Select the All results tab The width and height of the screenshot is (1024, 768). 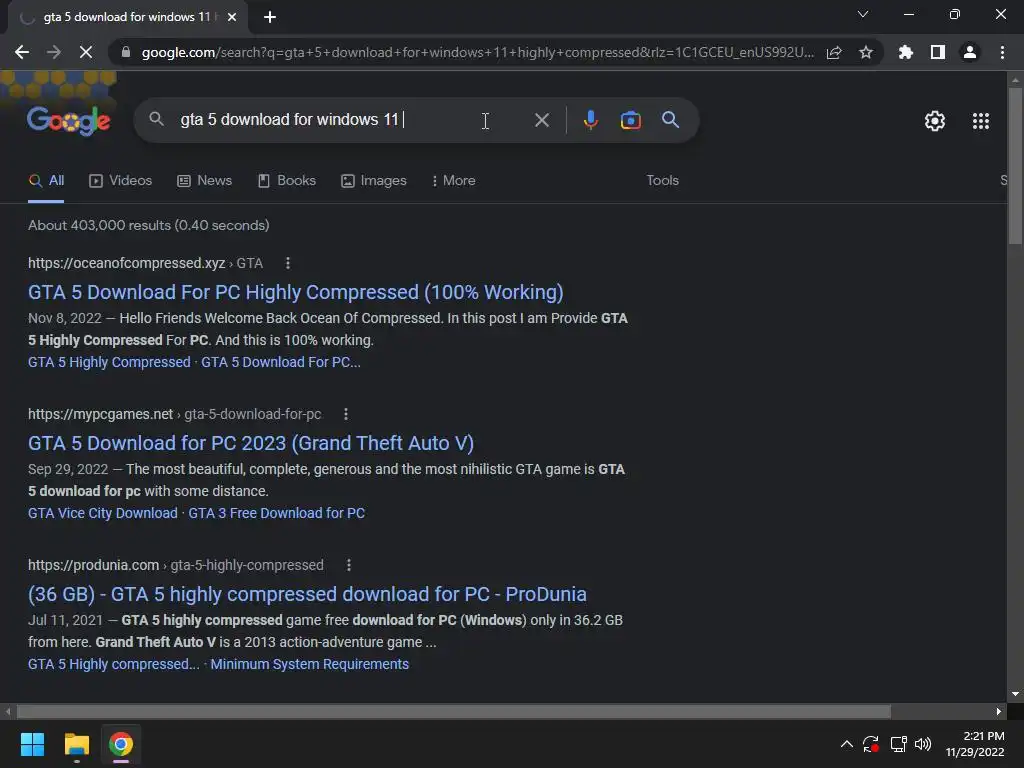(46, 181)
